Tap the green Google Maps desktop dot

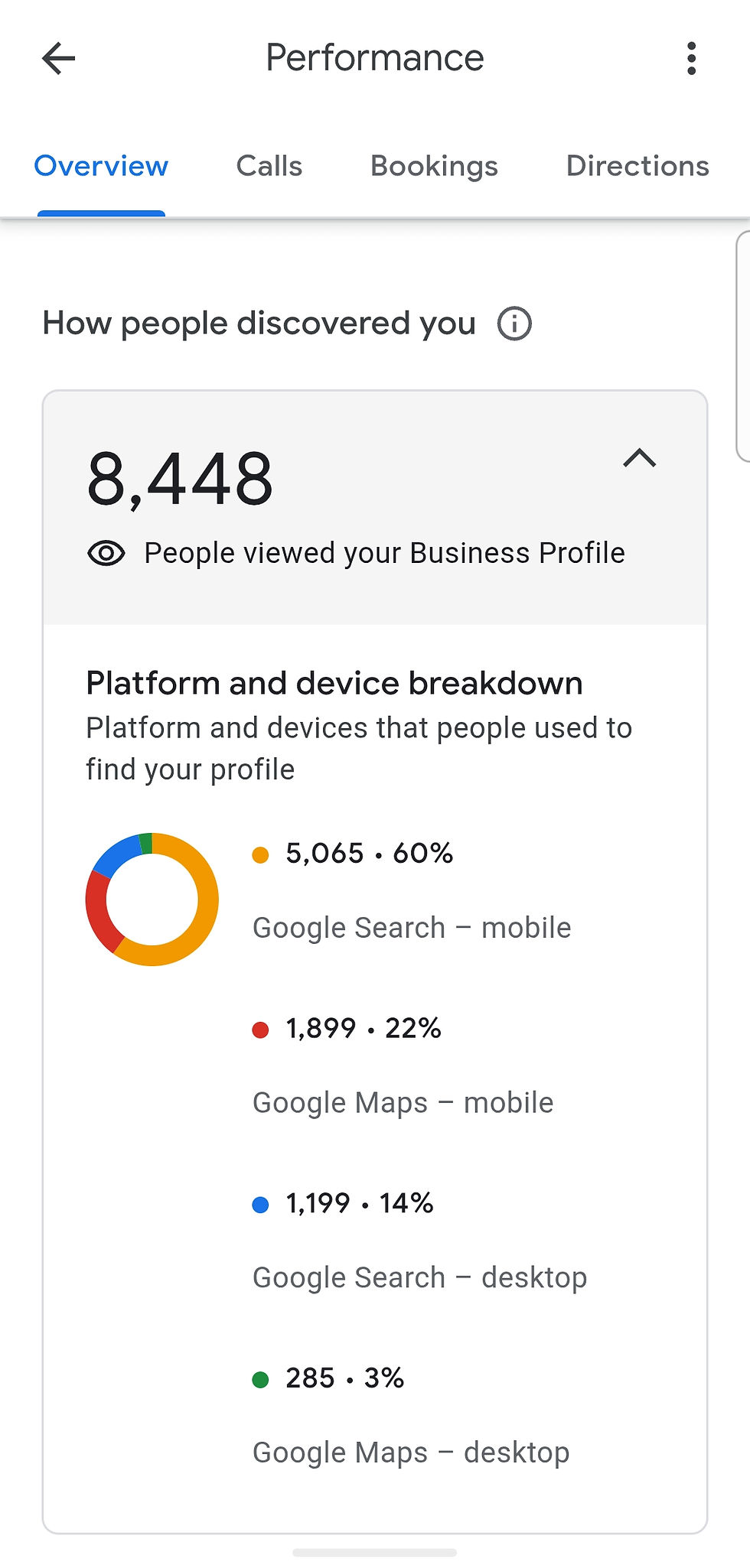260,1380
